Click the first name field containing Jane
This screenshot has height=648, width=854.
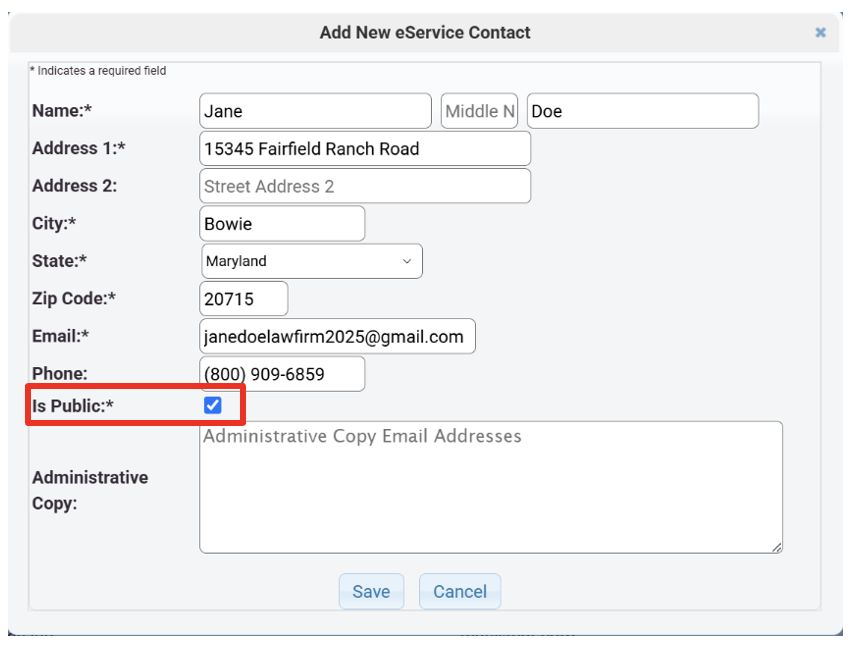(x=315, y=111)
